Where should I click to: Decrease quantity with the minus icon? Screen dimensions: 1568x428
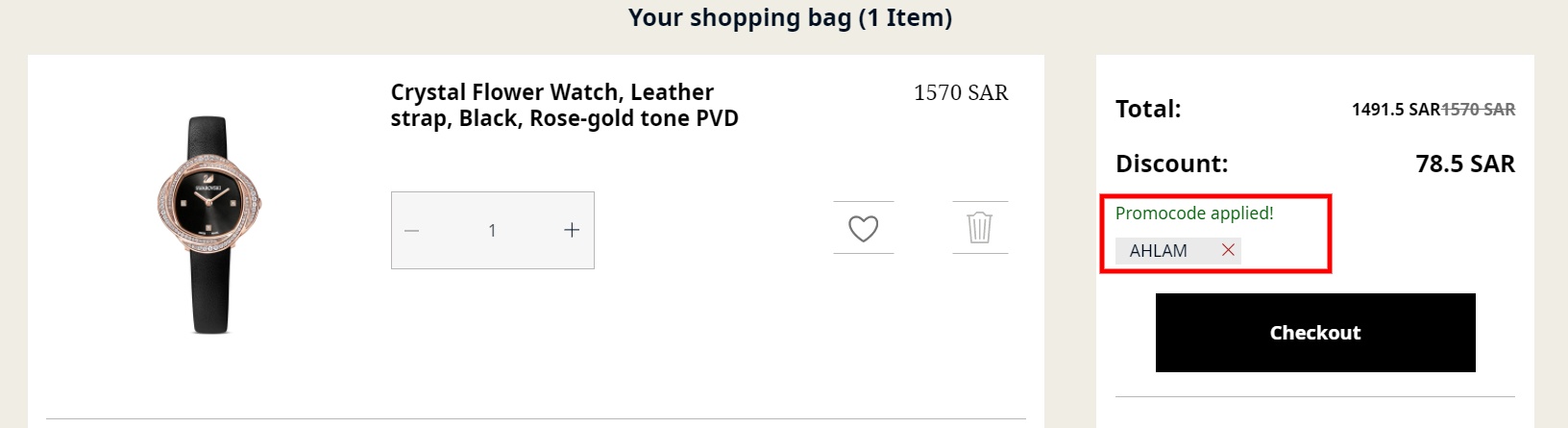[x=412, y=231]
